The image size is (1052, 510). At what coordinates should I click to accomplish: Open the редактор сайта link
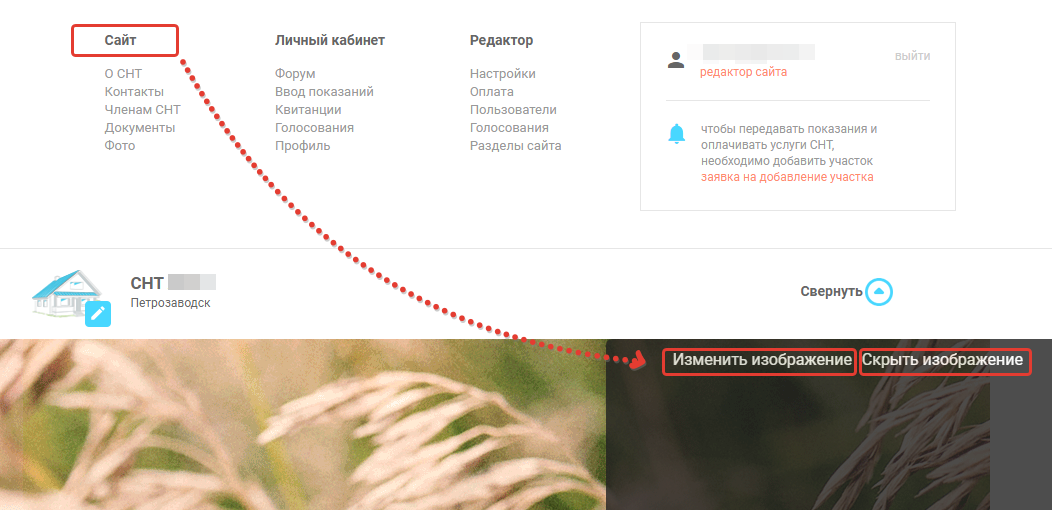(x=743, y=72)
